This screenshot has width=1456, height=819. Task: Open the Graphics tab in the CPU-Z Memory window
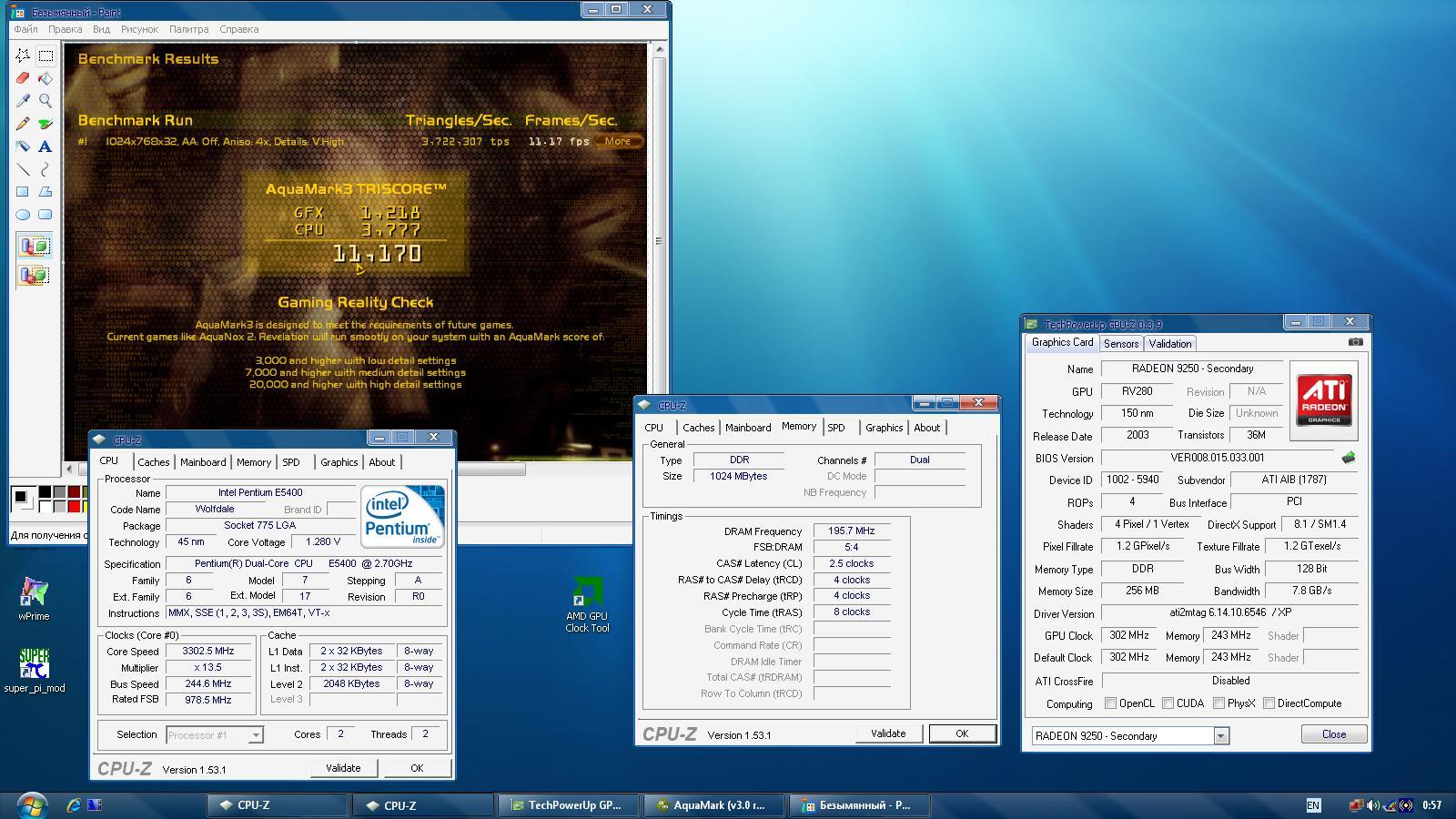coord(885,428)
